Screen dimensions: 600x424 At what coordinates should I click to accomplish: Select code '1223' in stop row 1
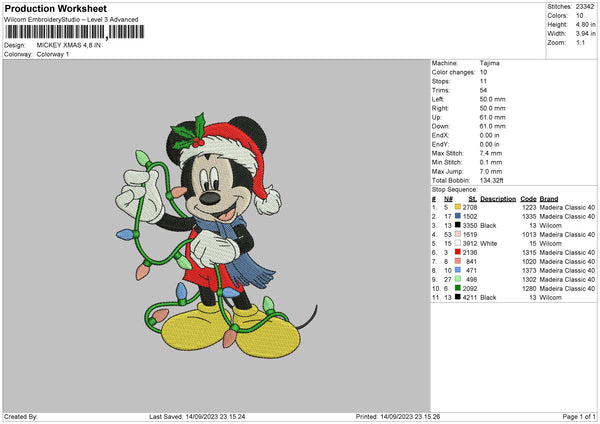pos(529,207)
